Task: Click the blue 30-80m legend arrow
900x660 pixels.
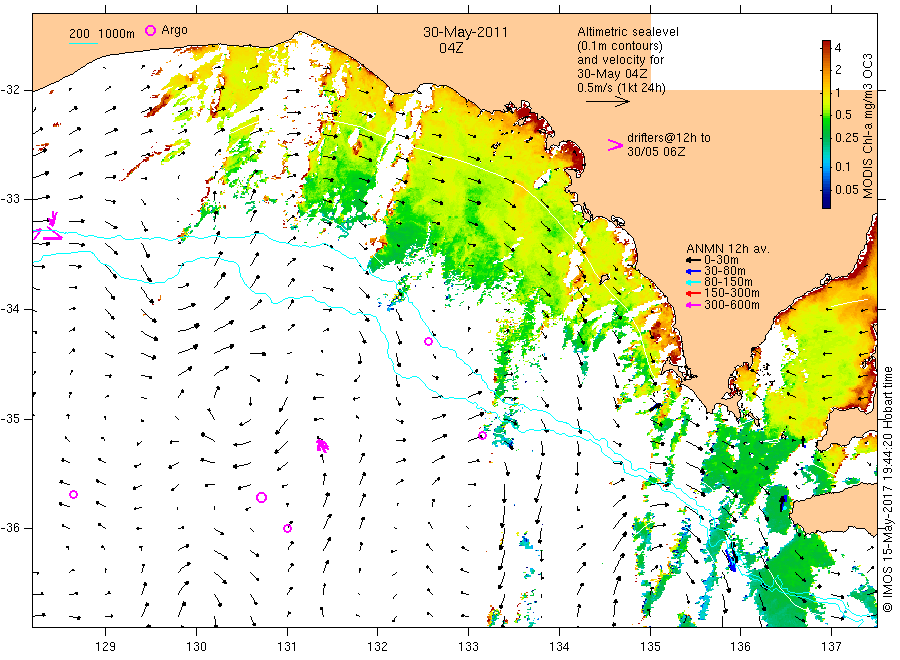Action: click(694, 271)
